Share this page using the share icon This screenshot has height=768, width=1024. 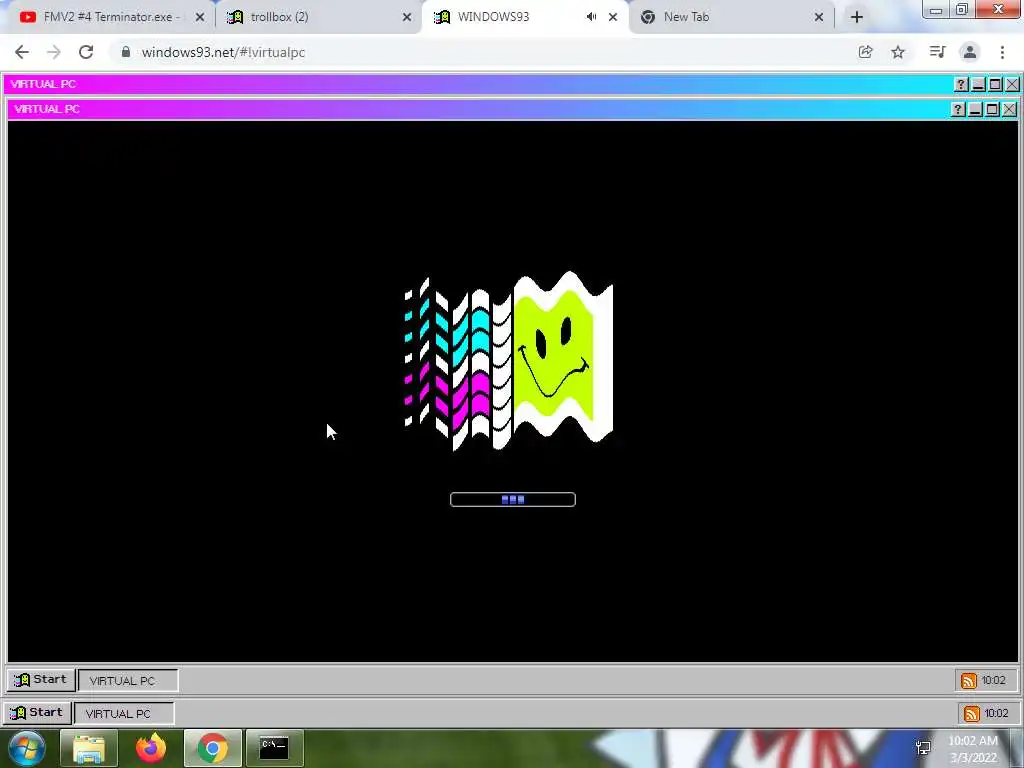(x=865, y=52)
